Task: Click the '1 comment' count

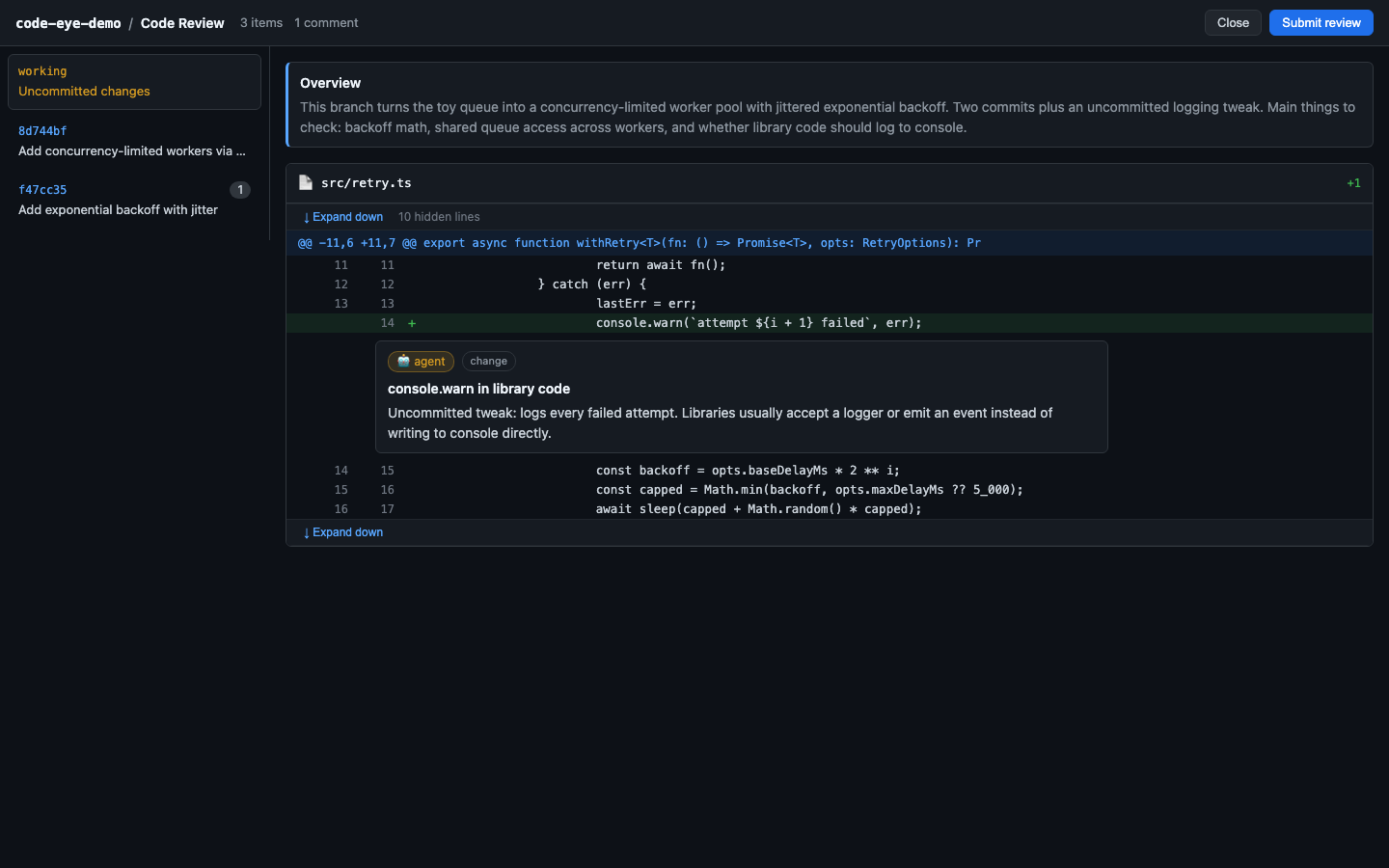Action: (x=326, y=23)
